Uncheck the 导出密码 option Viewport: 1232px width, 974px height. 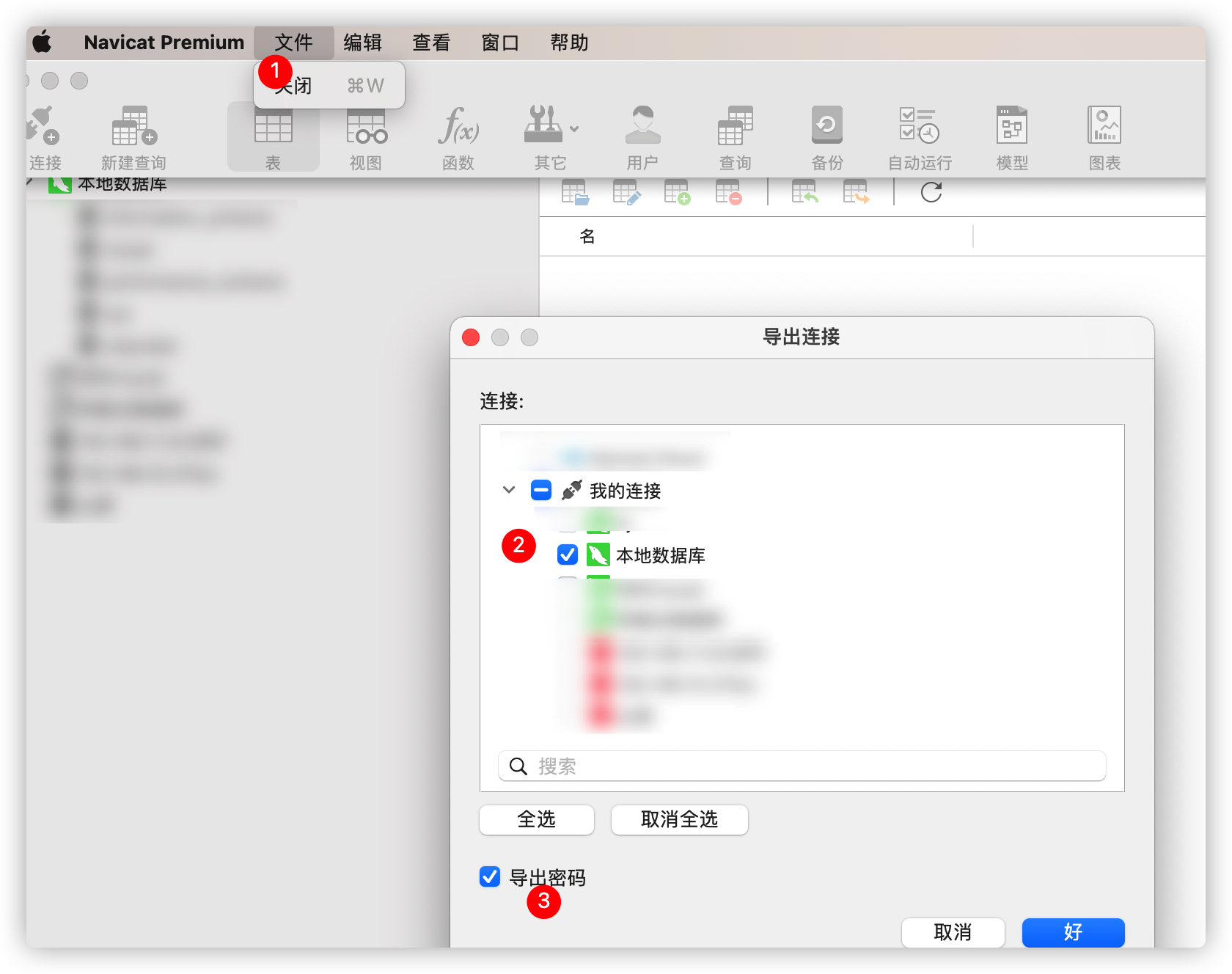tap(489, 877)
